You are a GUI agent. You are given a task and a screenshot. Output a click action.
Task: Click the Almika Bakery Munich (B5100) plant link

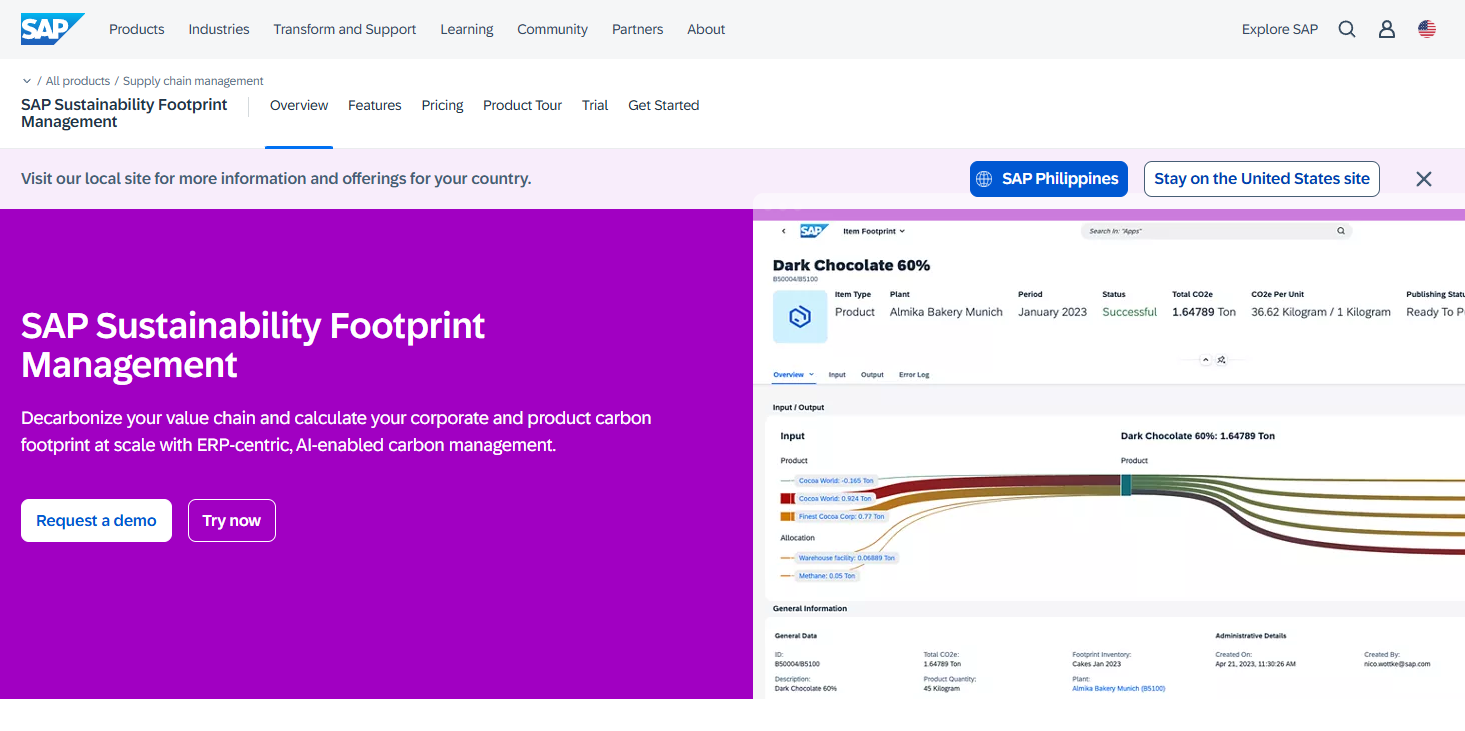(x=1119, y=689)
